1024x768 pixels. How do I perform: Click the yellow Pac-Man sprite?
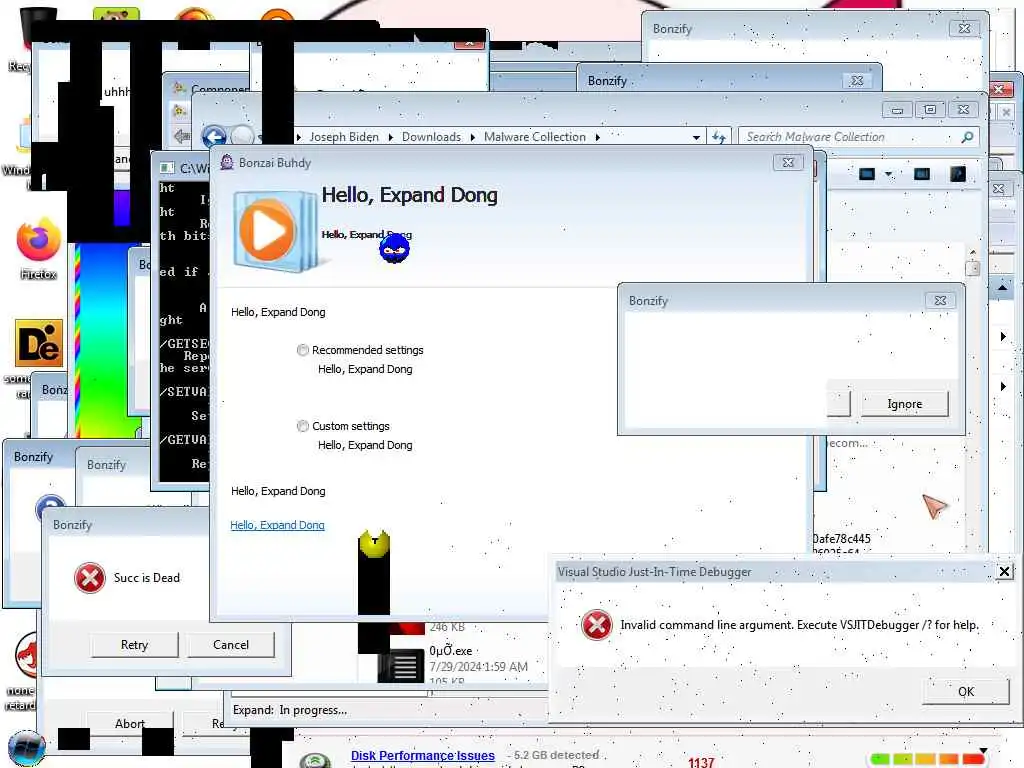pos(374,543)
